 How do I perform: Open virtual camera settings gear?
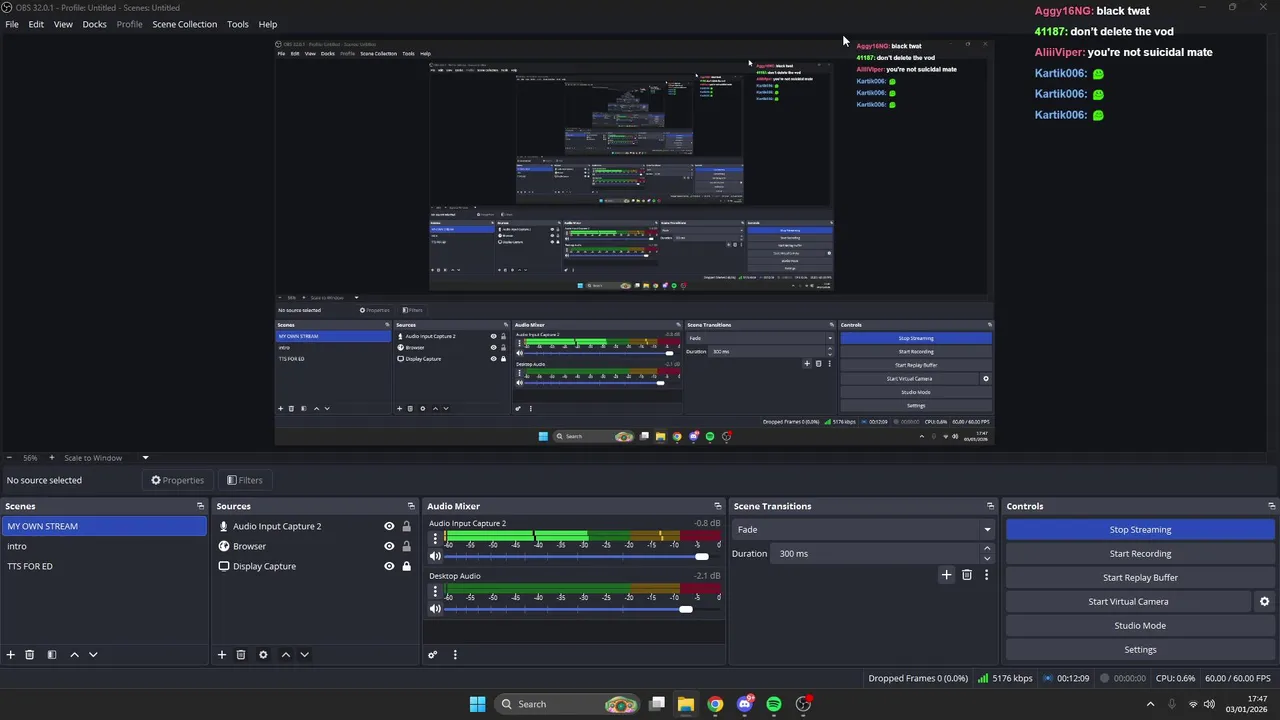click(x=1264, y=602)
